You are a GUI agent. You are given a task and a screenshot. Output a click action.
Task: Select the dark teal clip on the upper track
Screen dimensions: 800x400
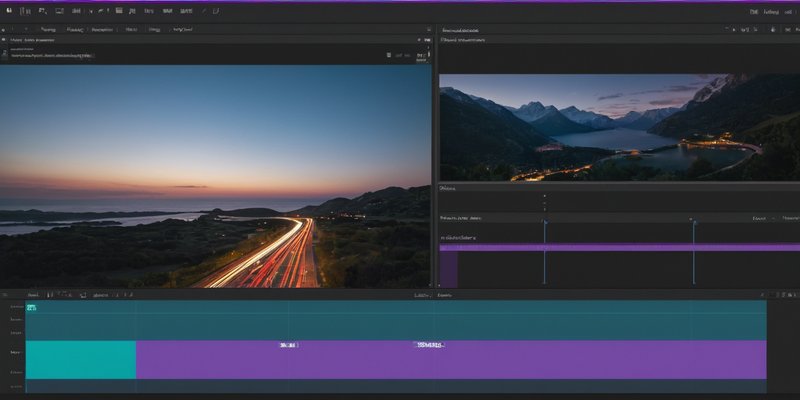[396, 320]
